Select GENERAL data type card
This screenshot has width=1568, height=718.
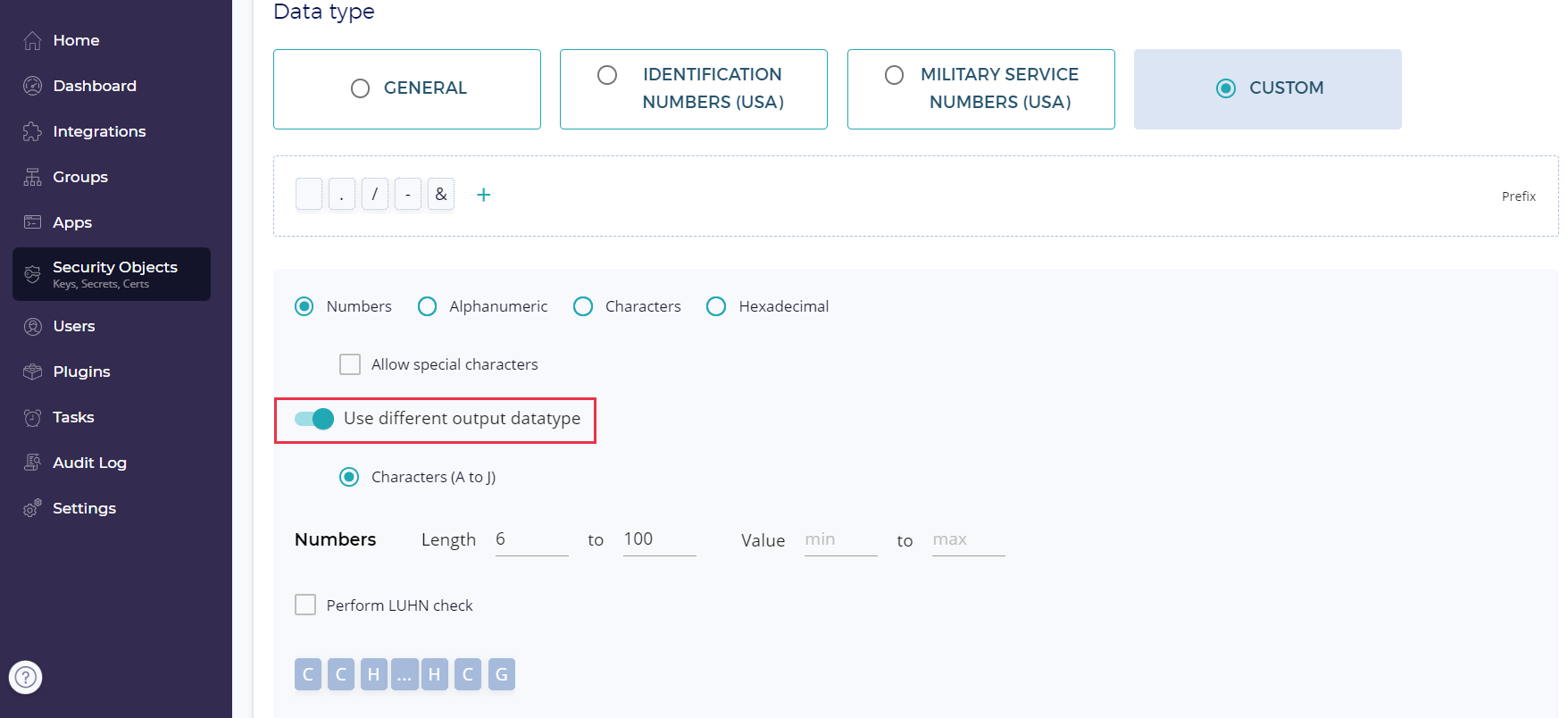point(407,89)
